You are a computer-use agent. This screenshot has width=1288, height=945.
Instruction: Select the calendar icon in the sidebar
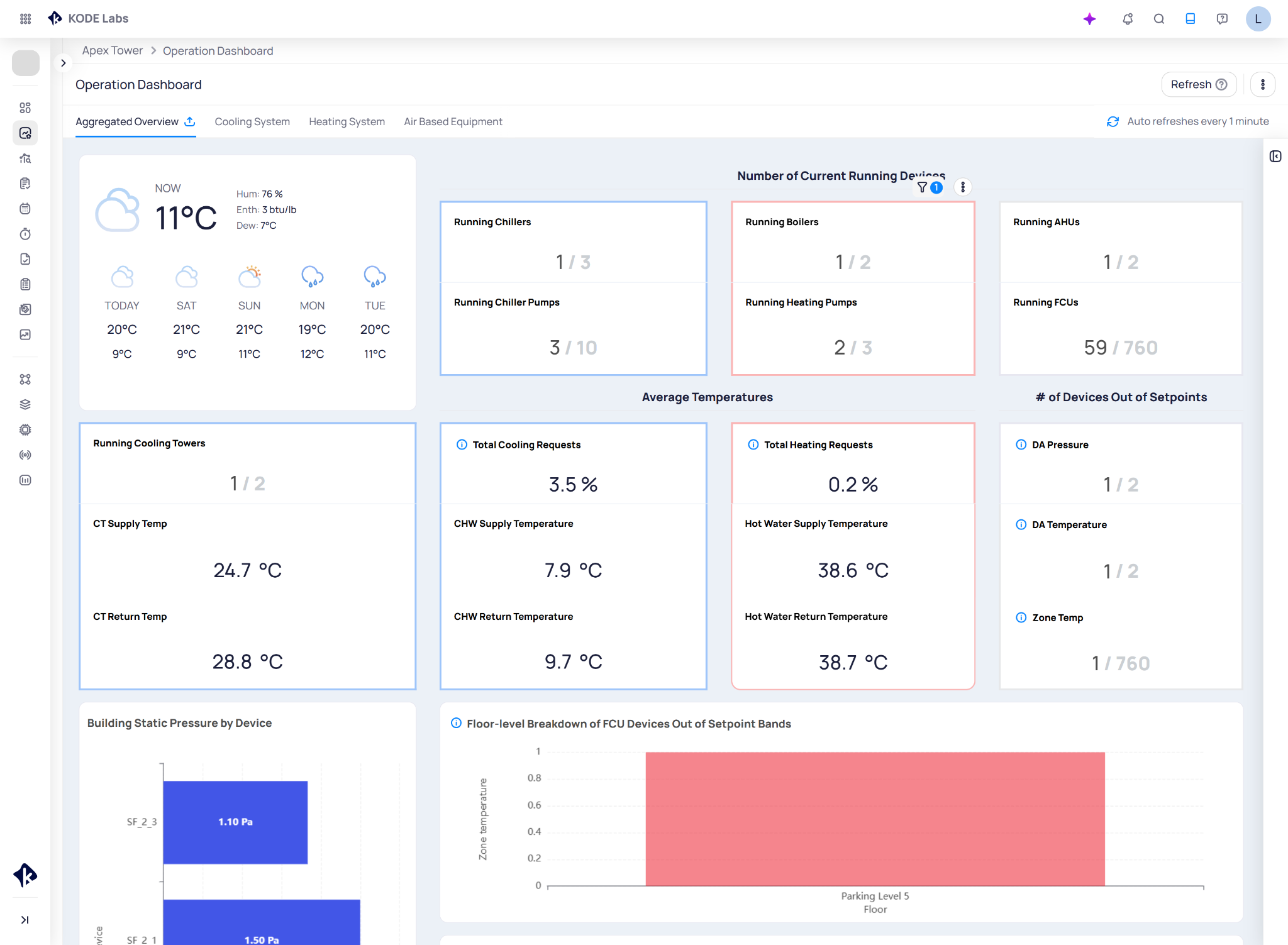click(x=25, y=208)
